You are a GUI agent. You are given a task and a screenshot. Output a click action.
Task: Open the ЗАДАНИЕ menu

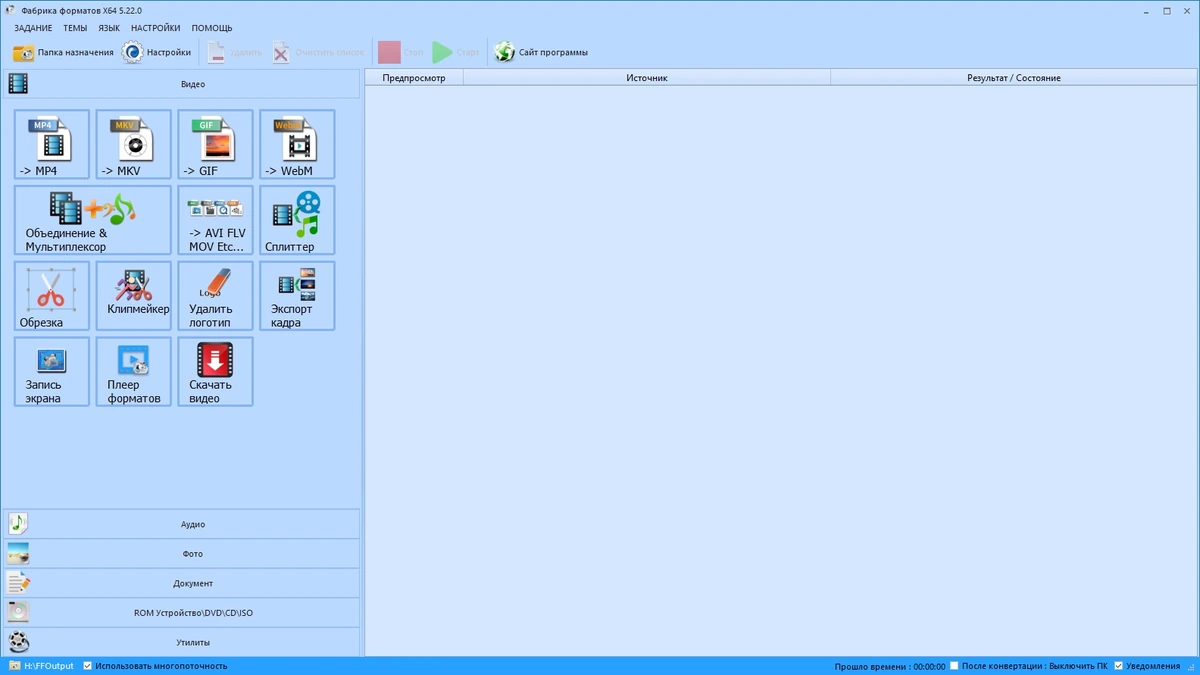pyautogui.click(x=33, y=28)
